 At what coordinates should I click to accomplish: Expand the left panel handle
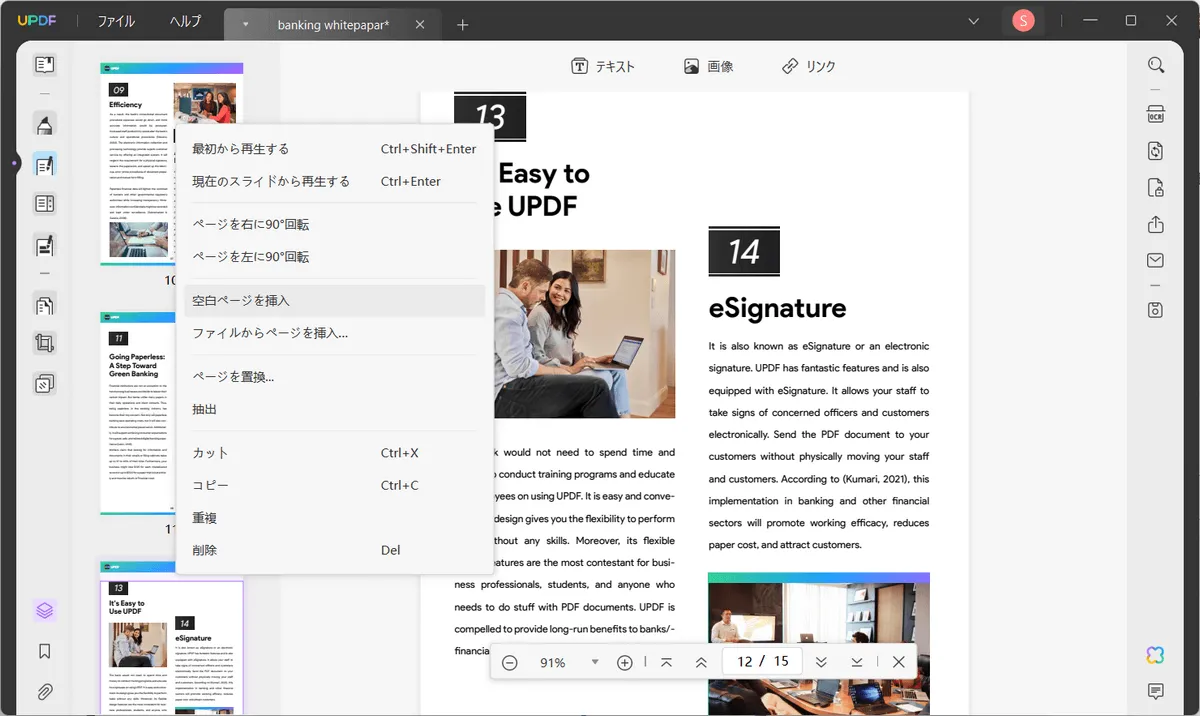tap(14, 163)
